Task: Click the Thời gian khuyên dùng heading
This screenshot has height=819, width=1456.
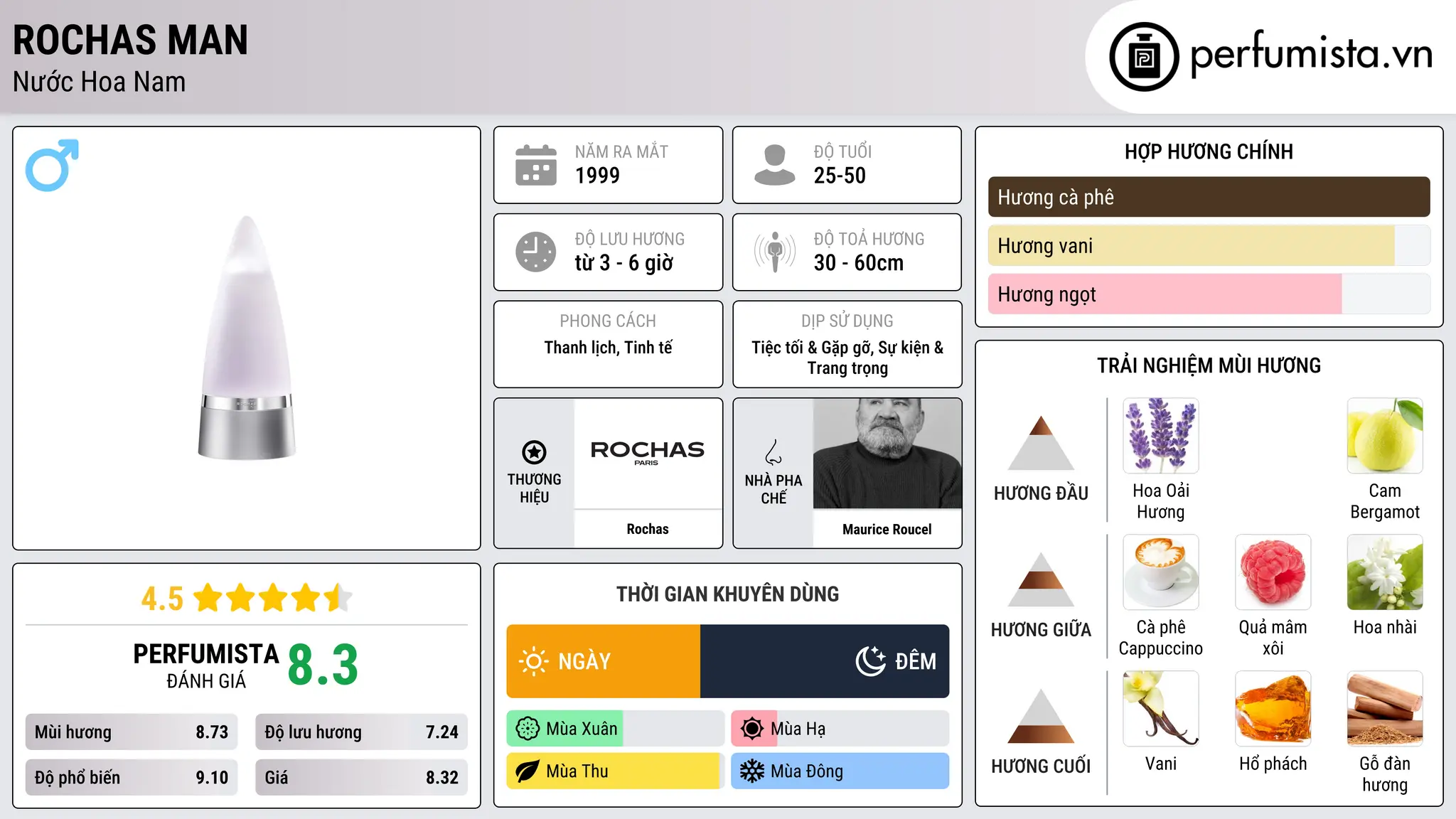Action: pos(728,594)
